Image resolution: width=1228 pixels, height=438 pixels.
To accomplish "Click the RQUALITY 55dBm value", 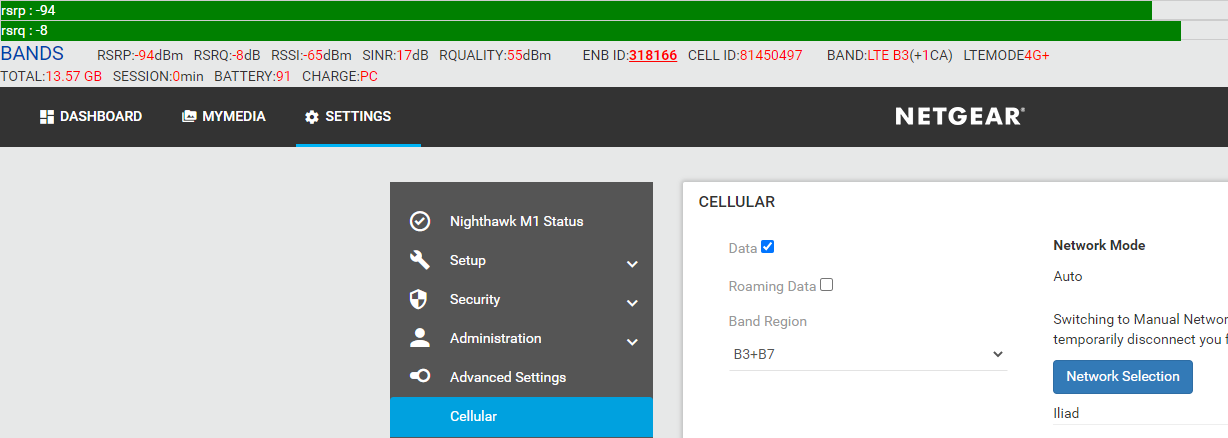I will 529,55.
